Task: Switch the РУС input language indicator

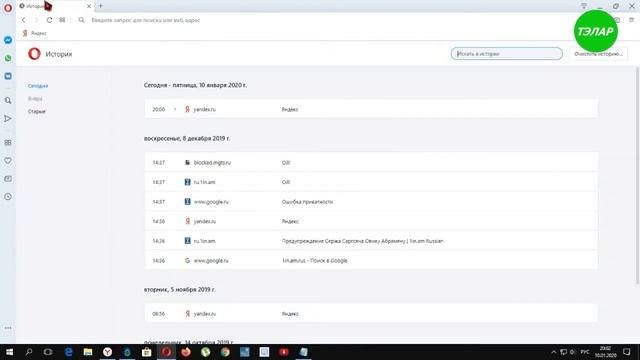Action: 585,352
